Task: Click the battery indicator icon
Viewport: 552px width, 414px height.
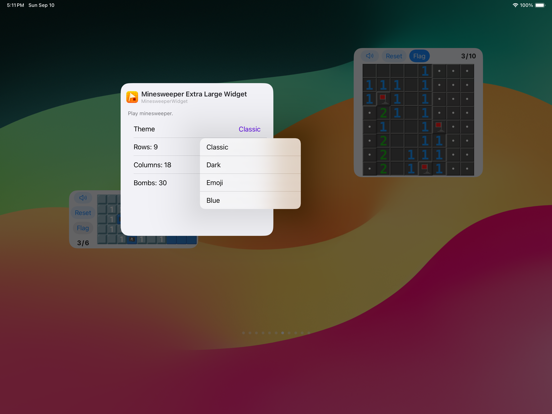Action: click(x=540, y=5)
